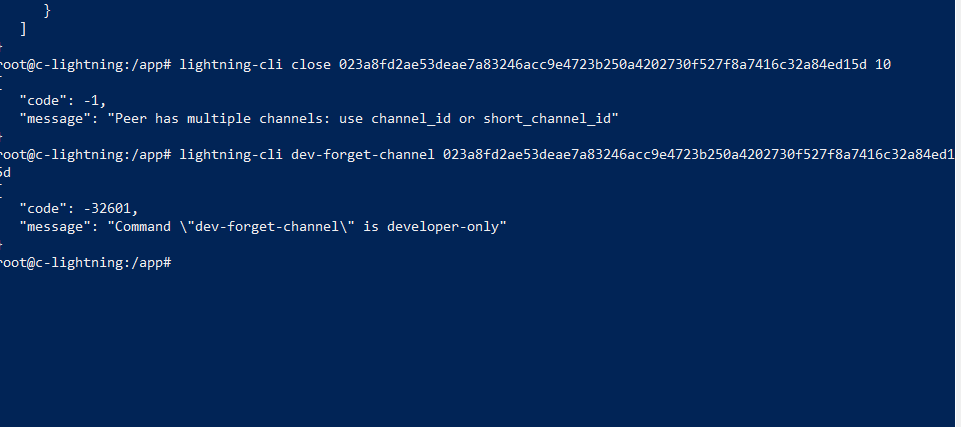Click the error code value -1
This screenshot has height=427, width=961.
(x=92, y=101)
